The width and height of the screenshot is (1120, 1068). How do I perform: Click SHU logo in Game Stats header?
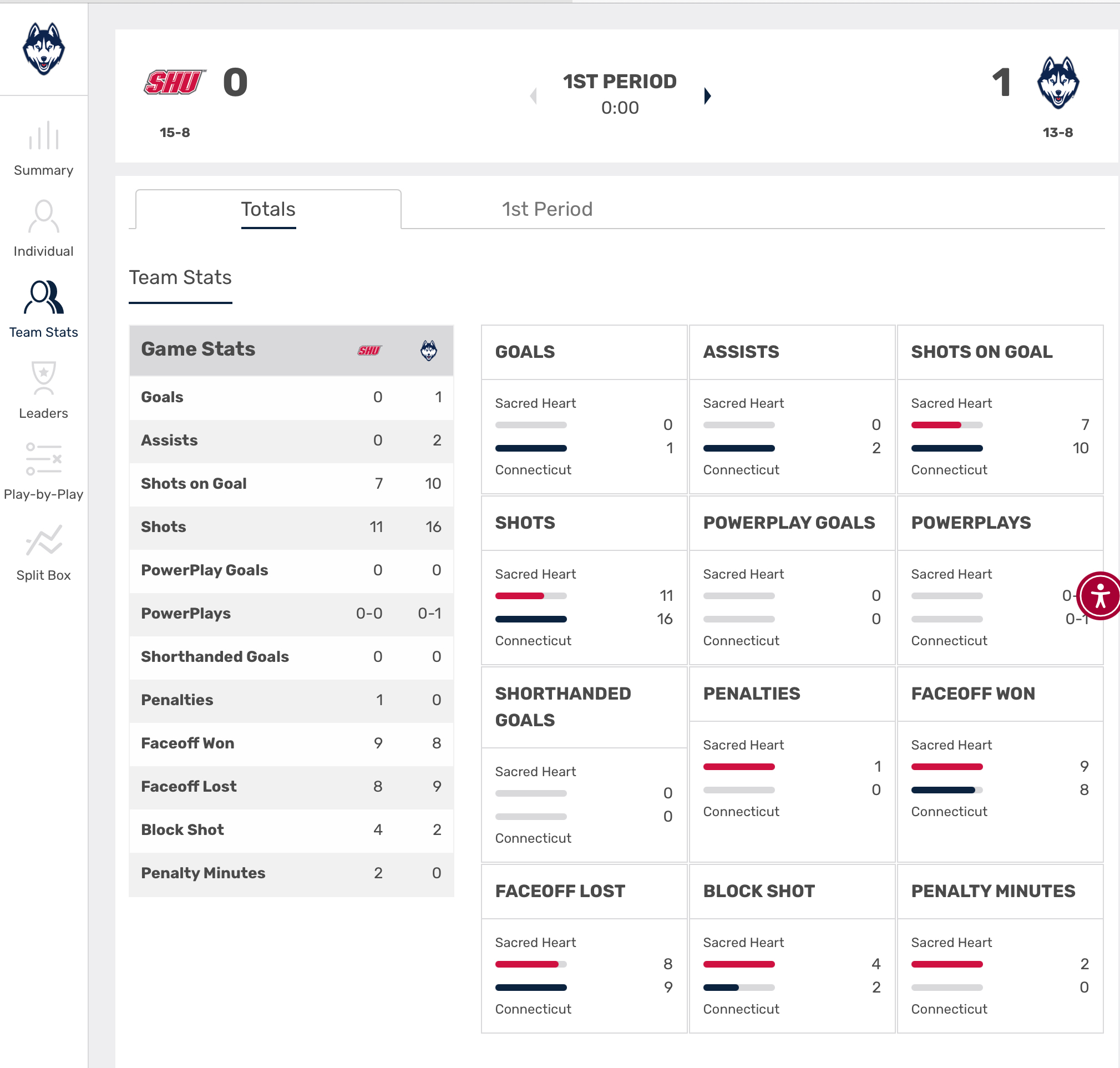pos(370,350)
